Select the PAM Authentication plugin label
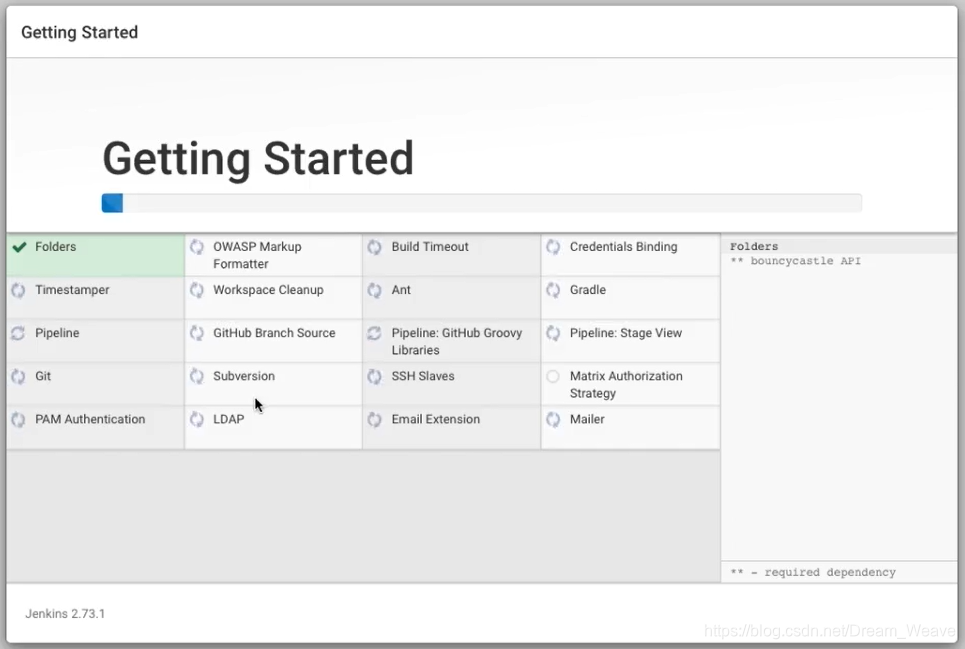The height and width of the screenshot is (649, 965). click(x=90, y=419)
